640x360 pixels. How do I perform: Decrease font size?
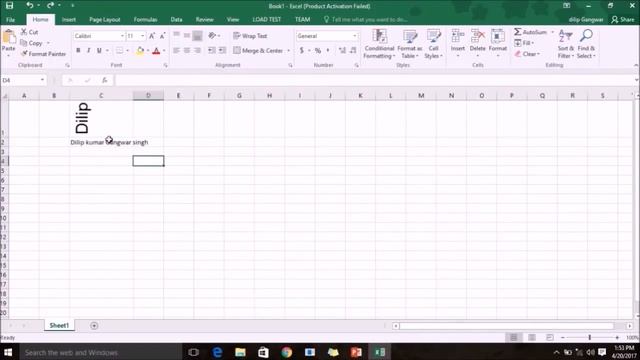(x=162, y=36)
